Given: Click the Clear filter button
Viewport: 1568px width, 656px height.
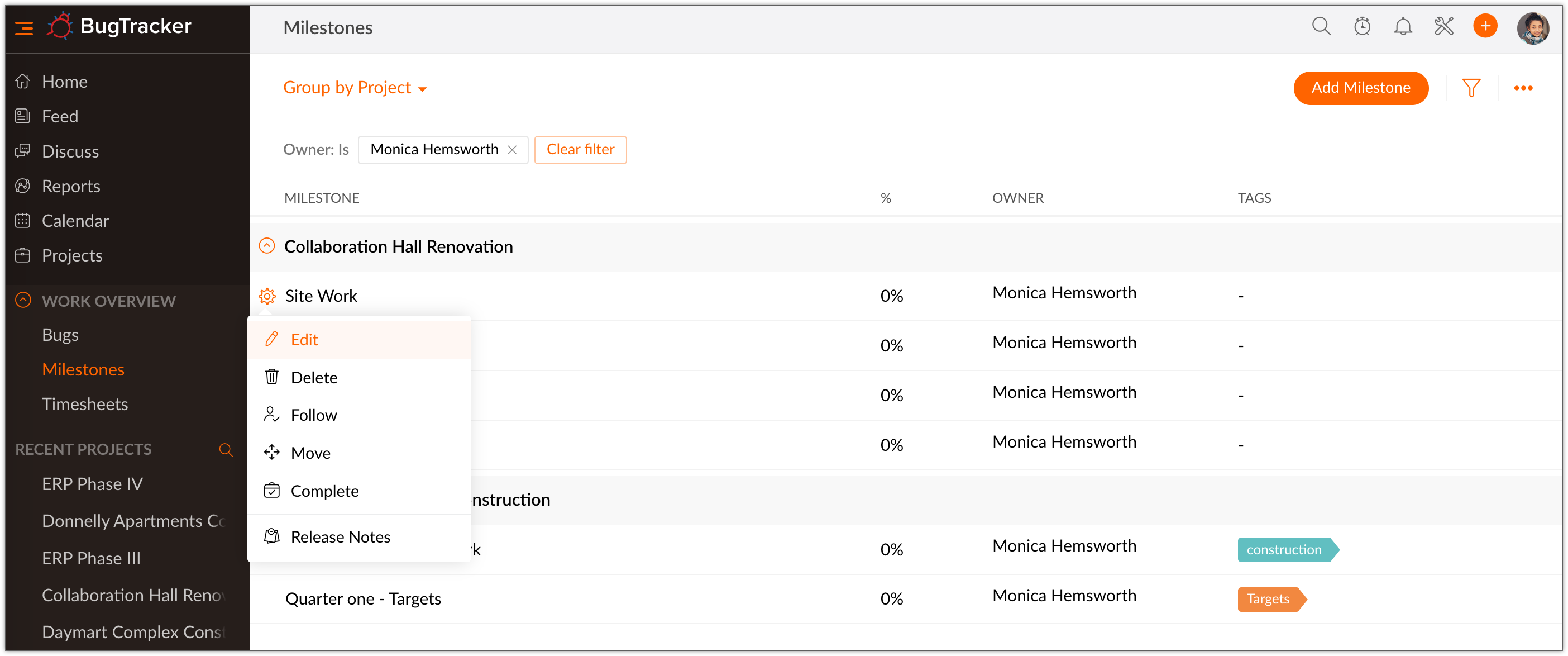Looking at the screenshot, I should tap(580, 150).
